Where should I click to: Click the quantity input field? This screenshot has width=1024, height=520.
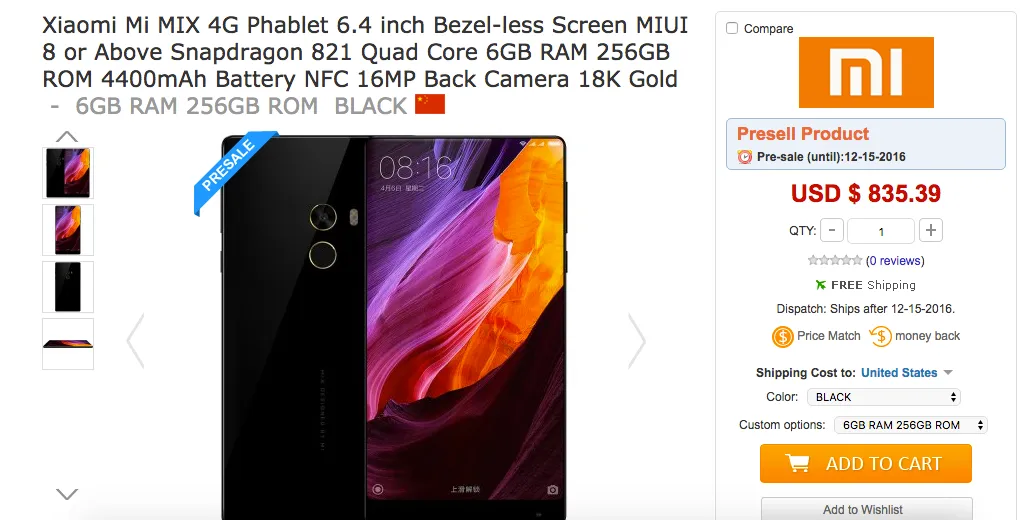881,231
